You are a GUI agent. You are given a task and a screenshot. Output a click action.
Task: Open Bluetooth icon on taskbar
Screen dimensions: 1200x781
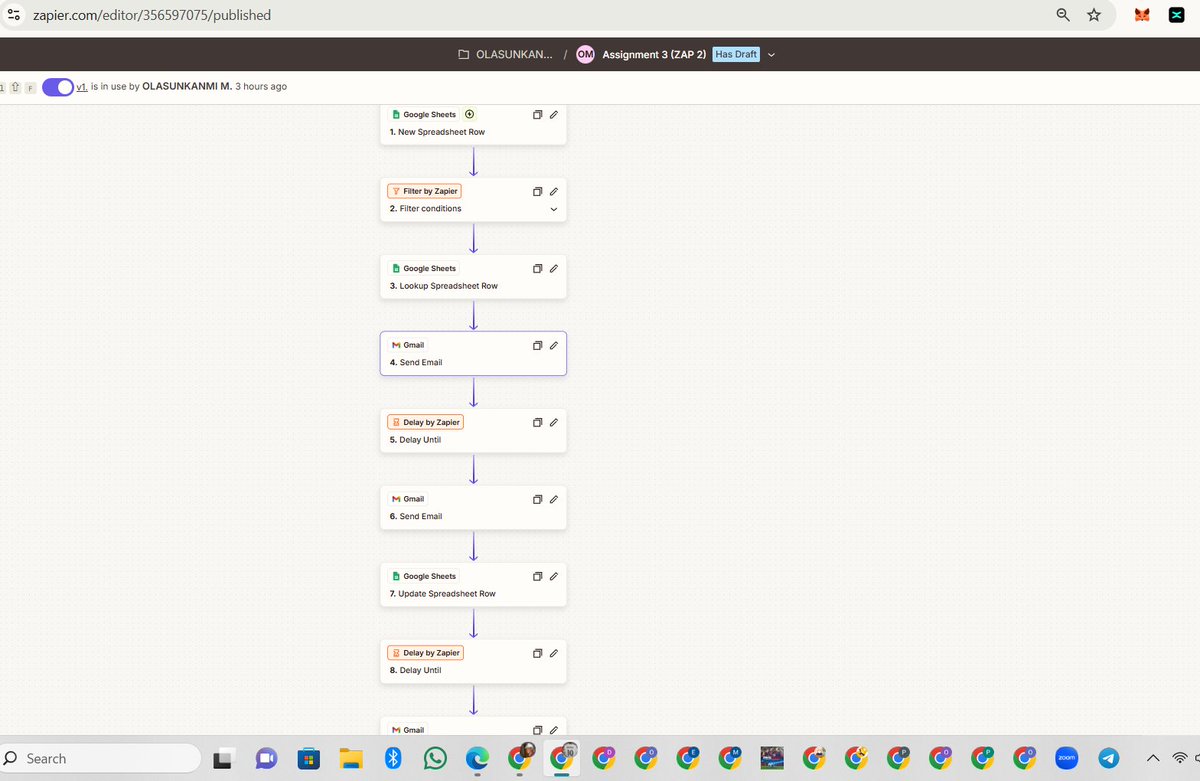coord(393,759)
